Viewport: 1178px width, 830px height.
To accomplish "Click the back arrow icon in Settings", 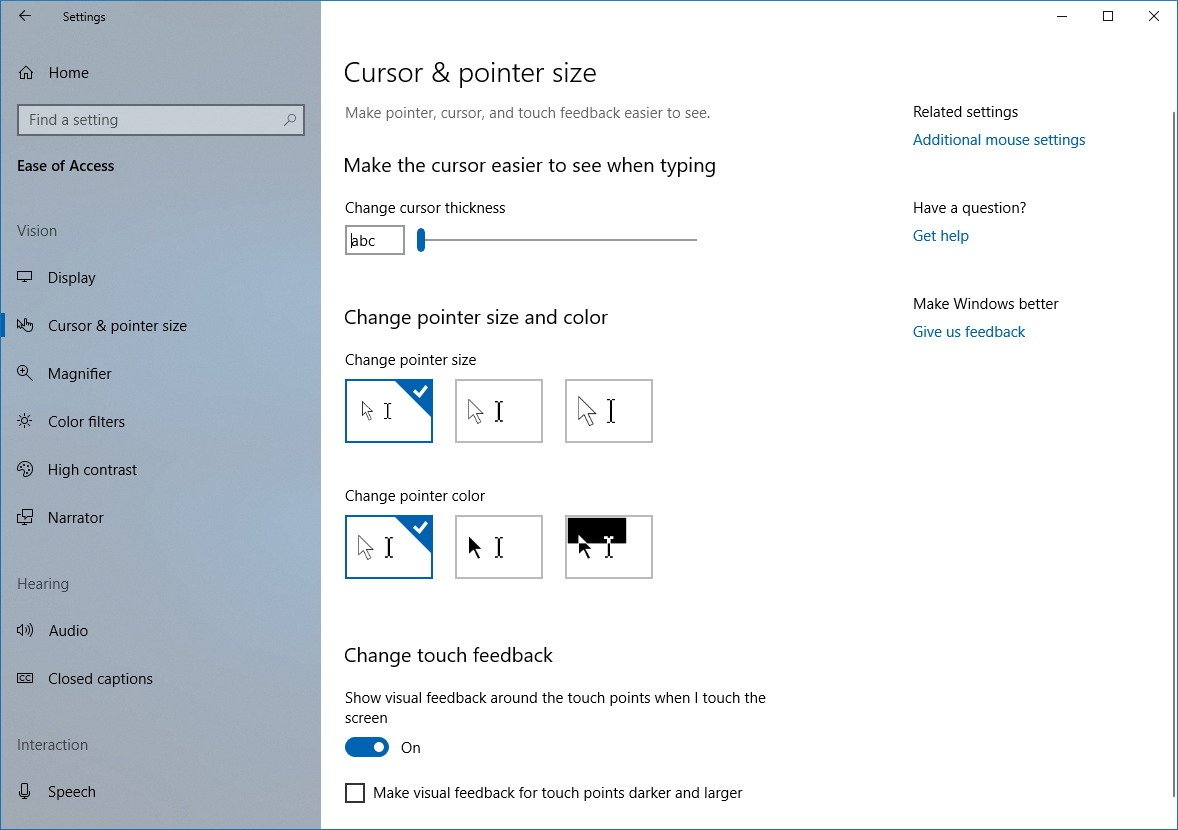I will tap(25, 16).
